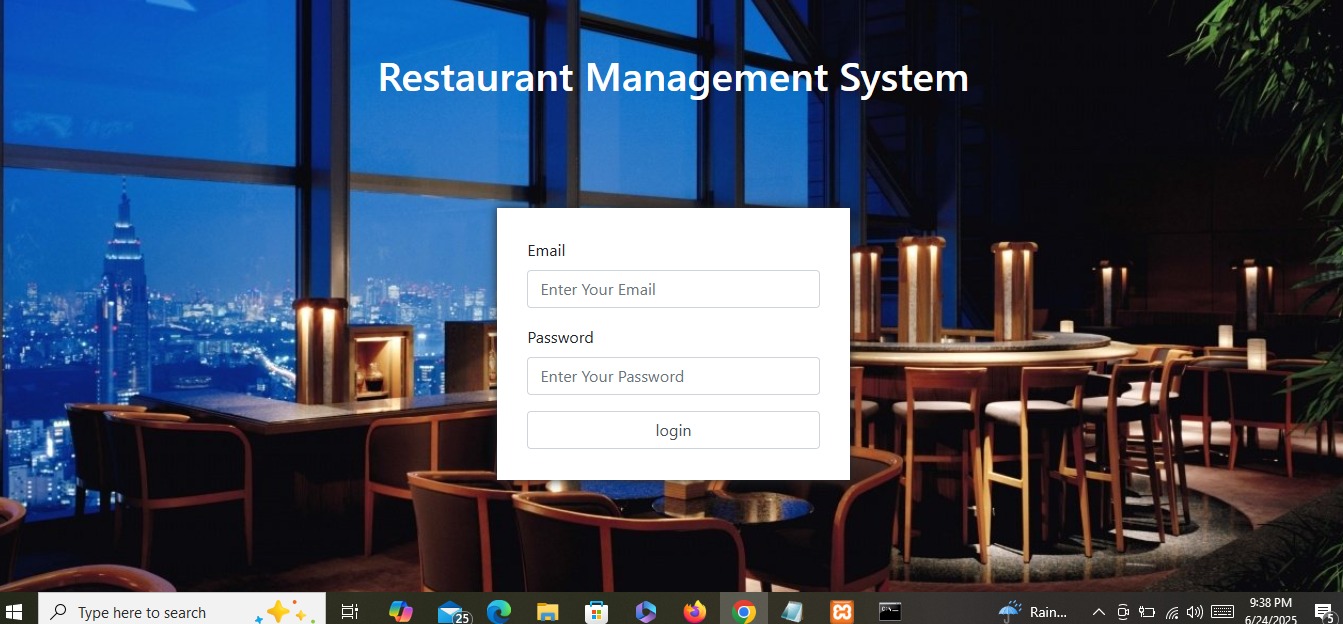
Task: Open the 9:38 PM clock and calendar
Action: [x=1271, y=612]
